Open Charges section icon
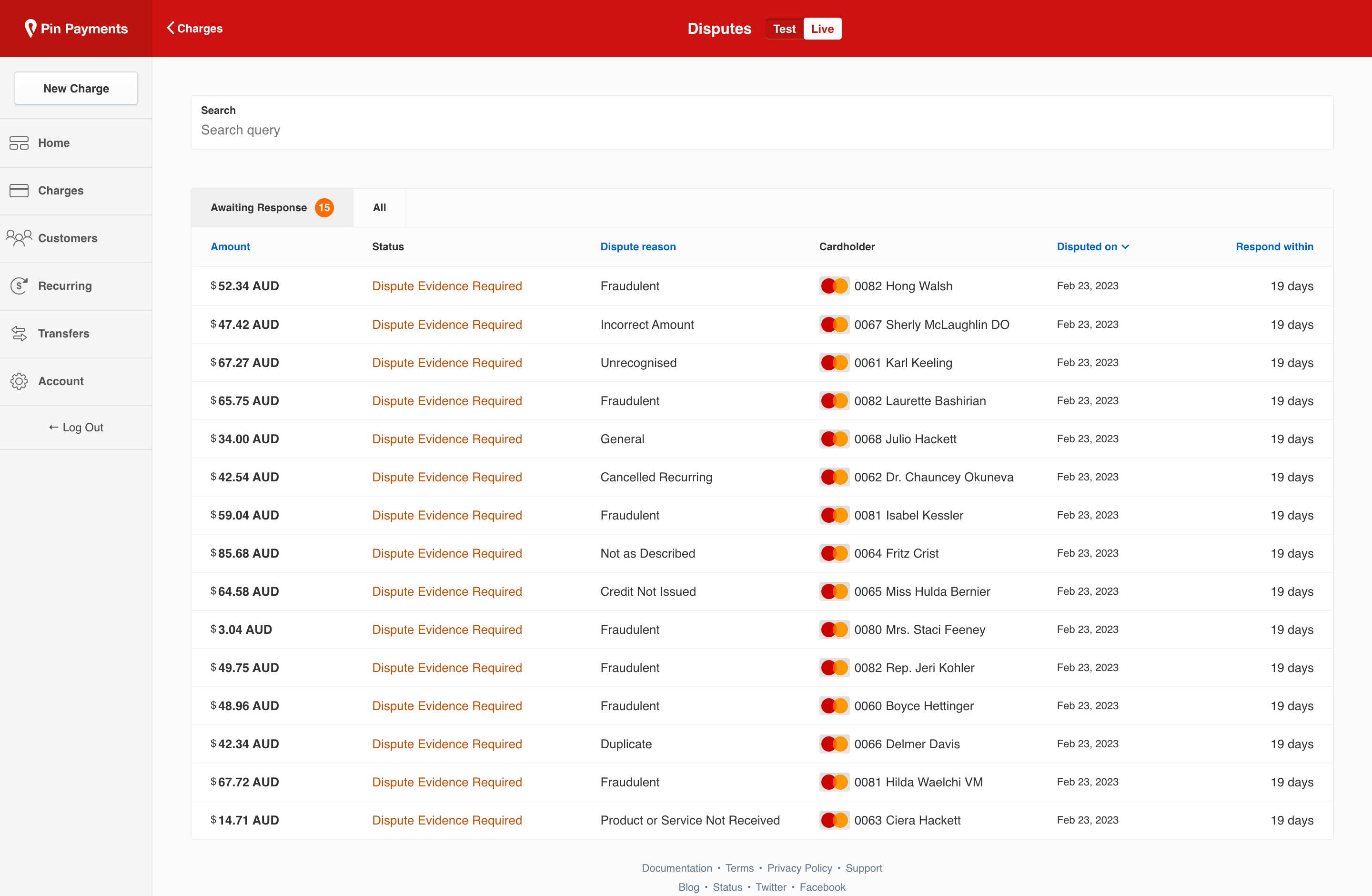The height and width of the screenshot is (896, 1372). tap(20, 190)
